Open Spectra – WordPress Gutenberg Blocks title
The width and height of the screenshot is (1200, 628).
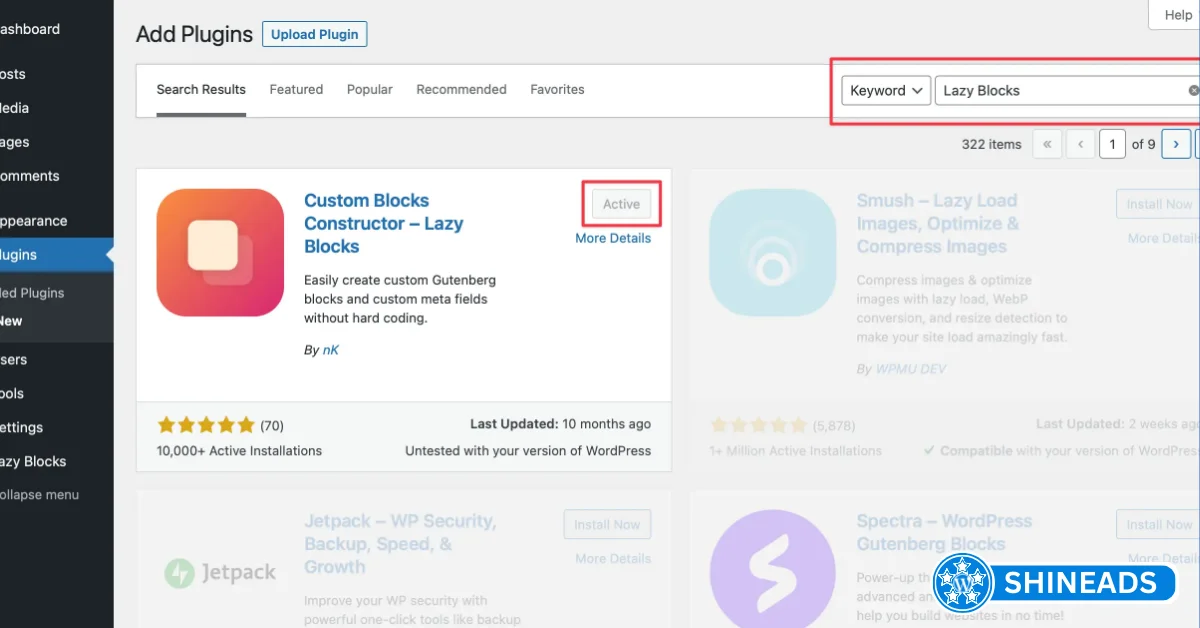(x=944, y=532)
